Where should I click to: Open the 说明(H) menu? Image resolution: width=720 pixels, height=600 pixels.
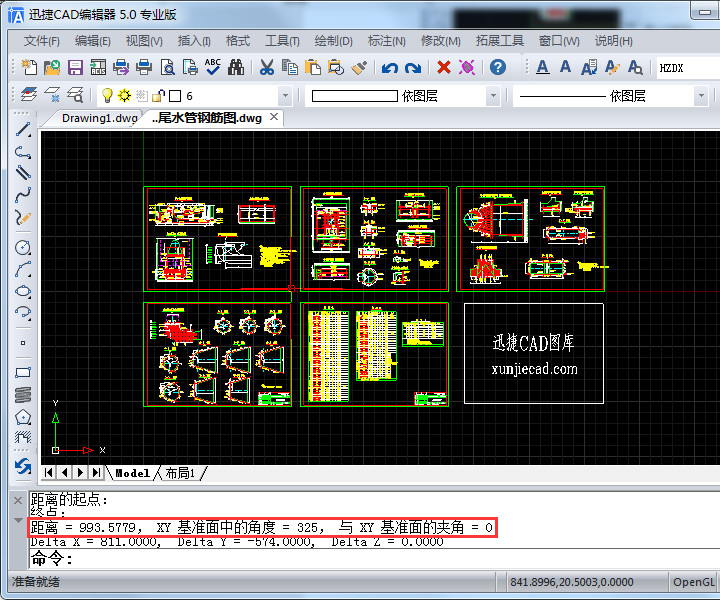tap(614, 41)
